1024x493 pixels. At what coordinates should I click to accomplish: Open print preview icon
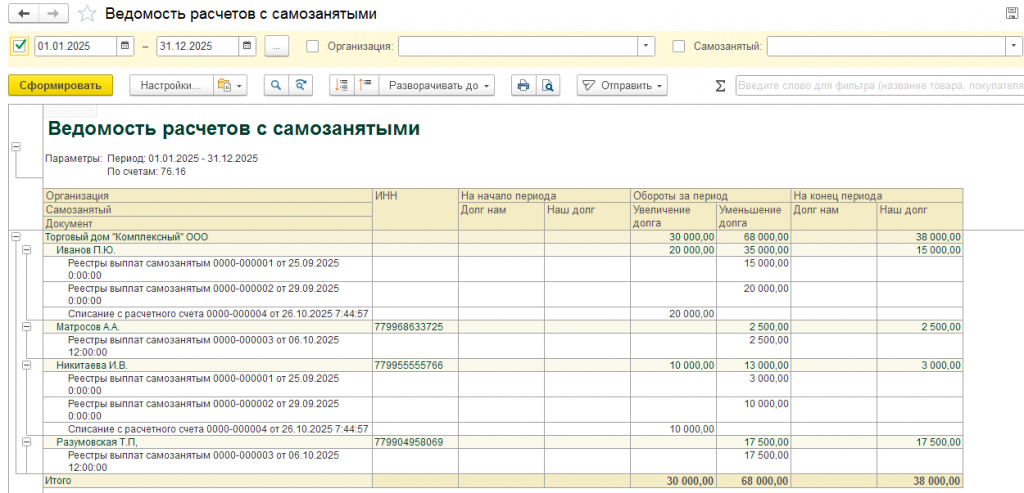[548, 85]
